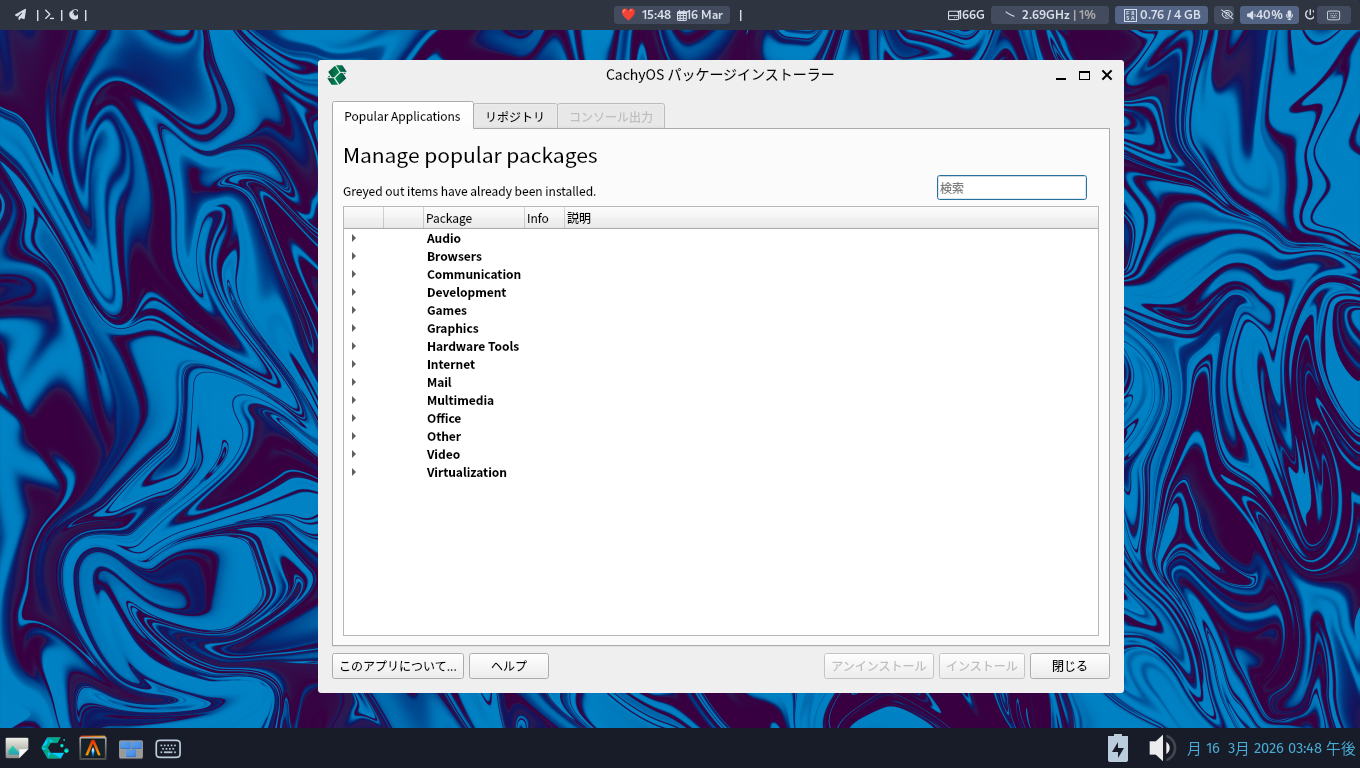This screenshot has width=1360, height=768.
Task: Click the 15:48 time in top panel
Action: tap(656, 15)
